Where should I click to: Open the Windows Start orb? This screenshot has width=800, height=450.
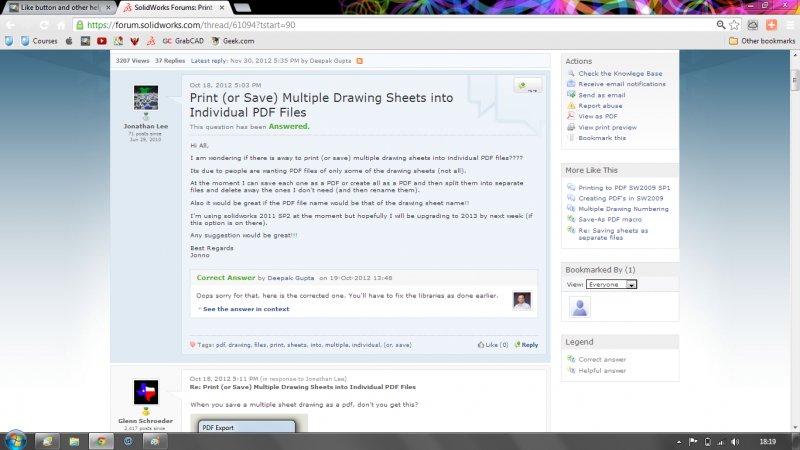[x=15, y=440]
